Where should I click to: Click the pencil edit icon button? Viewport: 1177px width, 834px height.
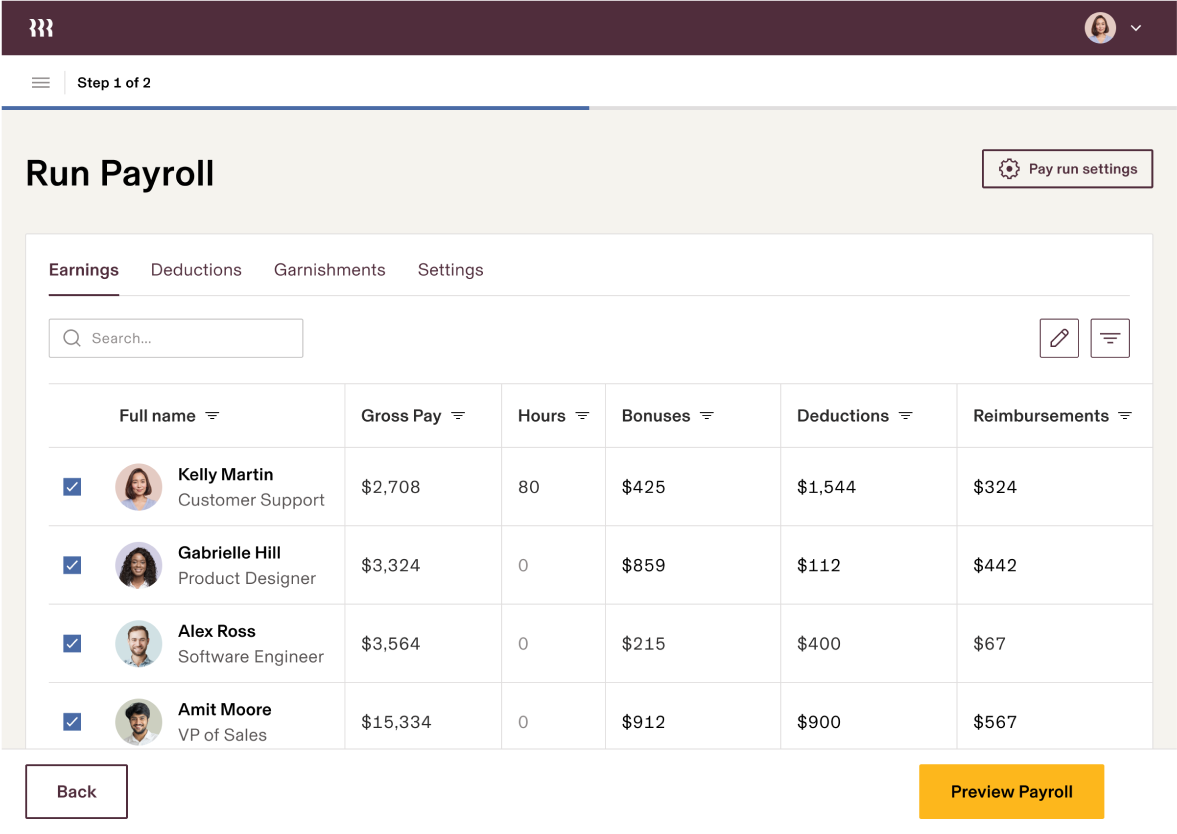pyautogui.click(x=1058, y=339)
